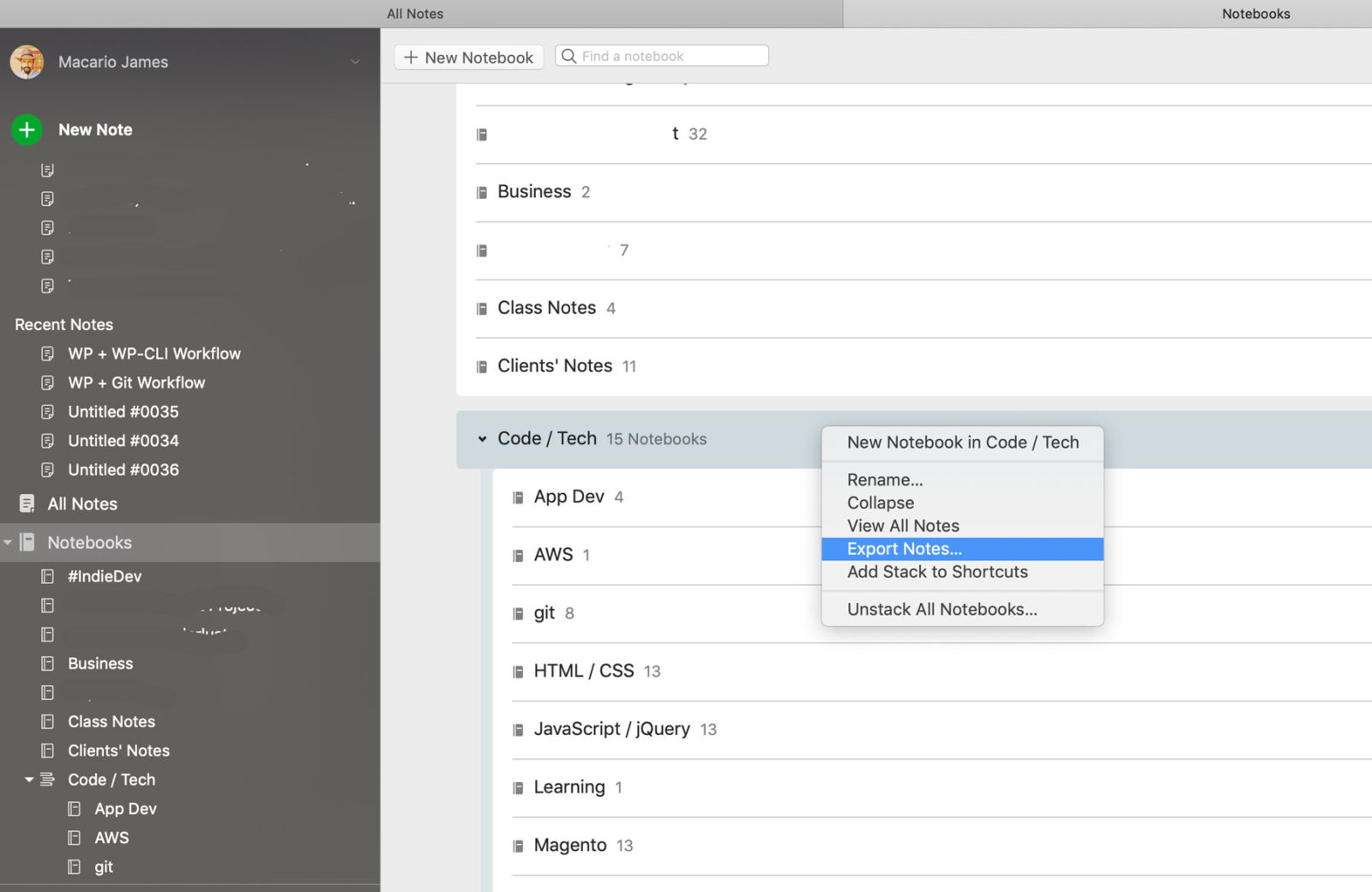Open Business notebook row in list
This screenshot has width=1372, height=892.
(x=924, y=192)
